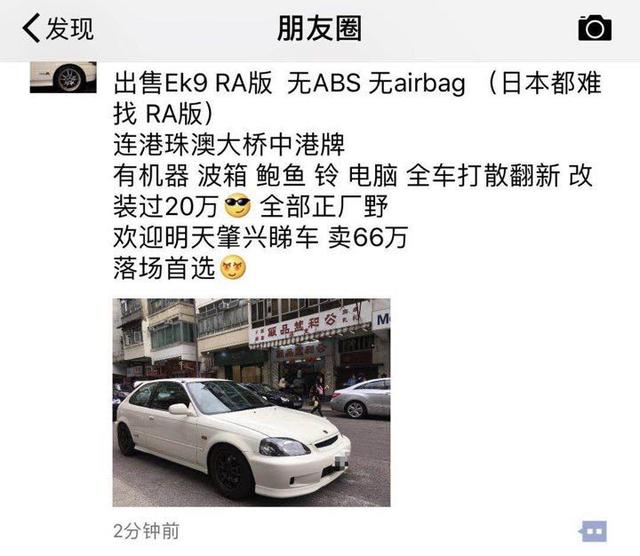Image resolution: width=640 pixels, height=556 pixels.
Task: Tap the 2分钟前 timestamp
Action: 146,531
